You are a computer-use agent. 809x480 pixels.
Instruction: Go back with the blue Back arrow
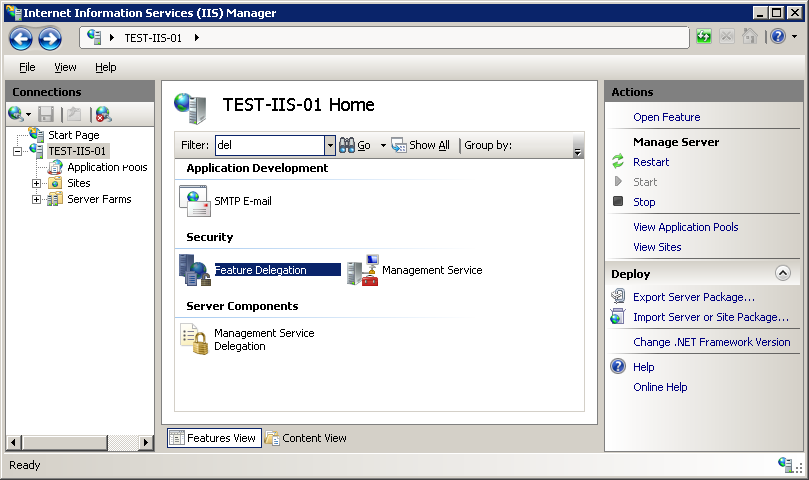(21, 39)
